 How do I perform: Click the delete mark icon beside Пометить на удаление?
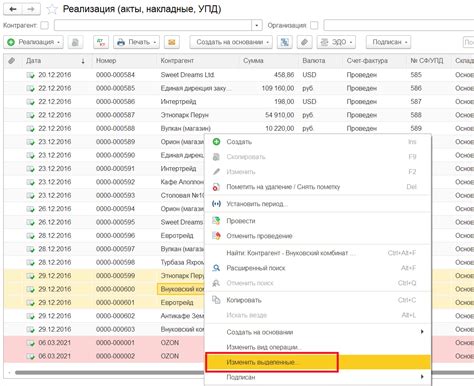pos(216,187)
